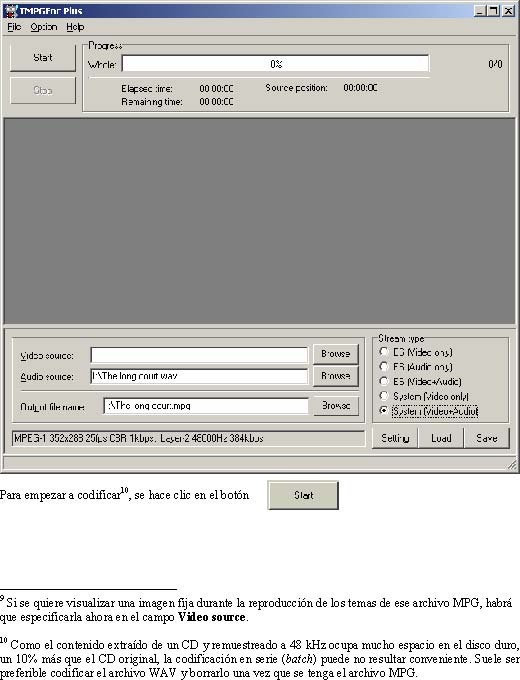This screenshot has width=520, height=680.
Task: Click the Start button beside Progress
Action: pos(43,57)
